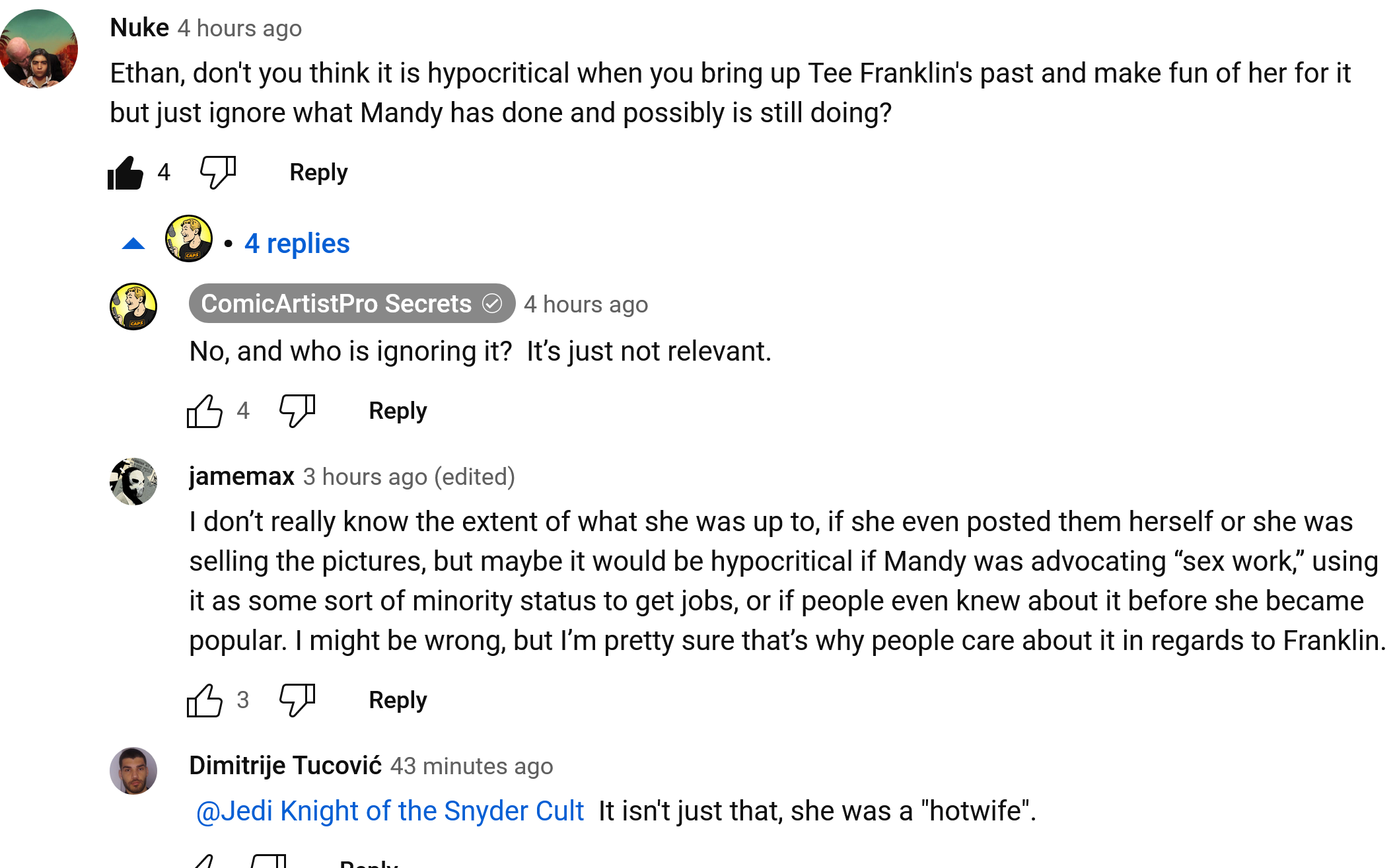The height and width of the screenshot is (868, 1397).
Task: Collapse replies using the blue up arrow
Action: 133,244
